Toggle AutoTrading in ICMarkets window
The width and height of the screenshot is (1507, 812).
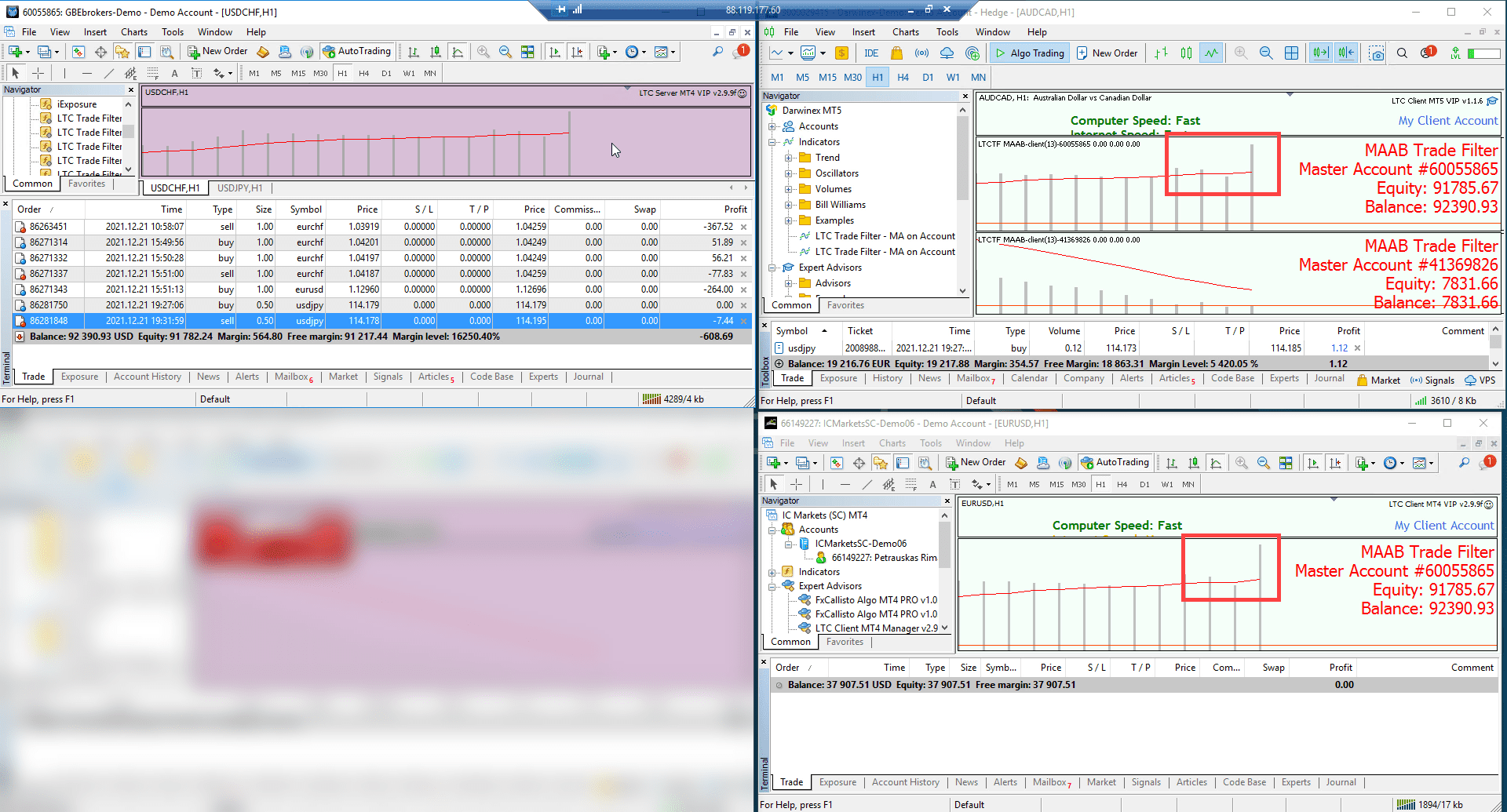pos(1115,463)
